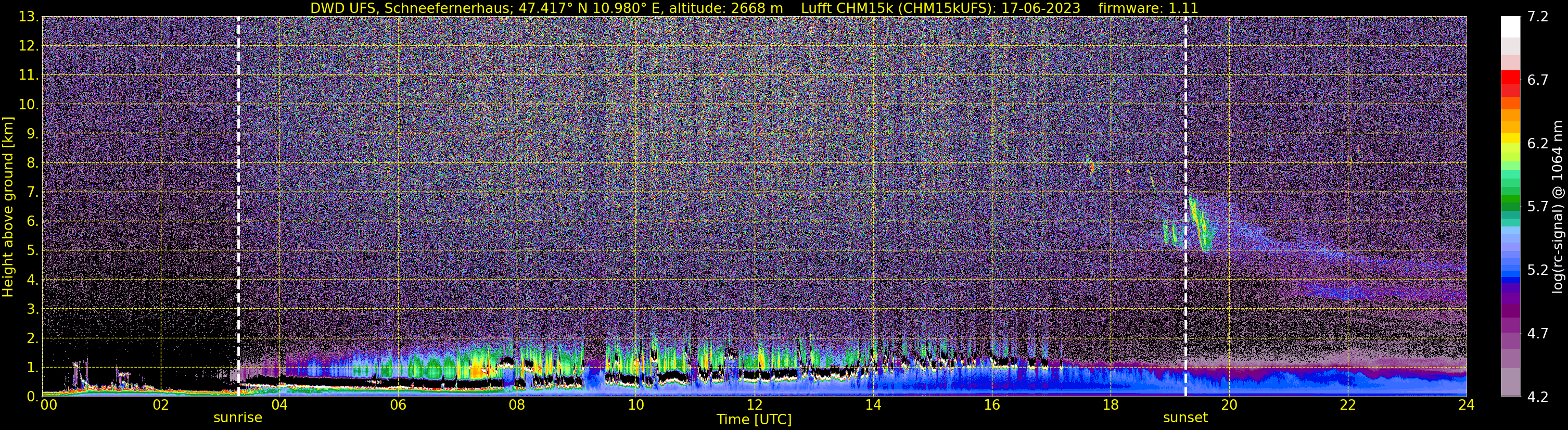
Task: Click the yellow 6.2 band on the colorbar
Action: click(x=1510, y=142)
